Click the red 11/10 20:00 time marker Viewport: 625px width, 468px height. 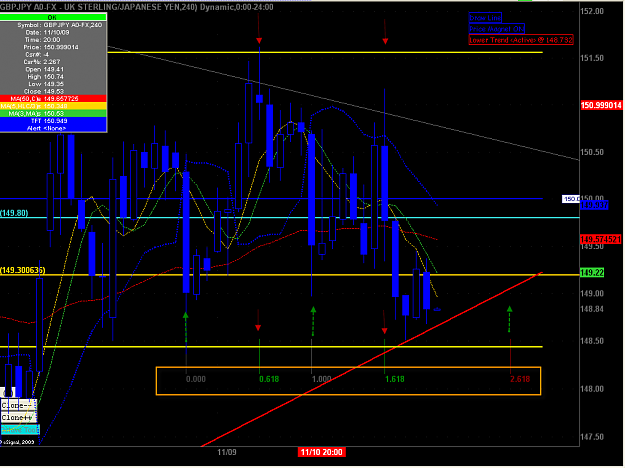coord(321,452)
